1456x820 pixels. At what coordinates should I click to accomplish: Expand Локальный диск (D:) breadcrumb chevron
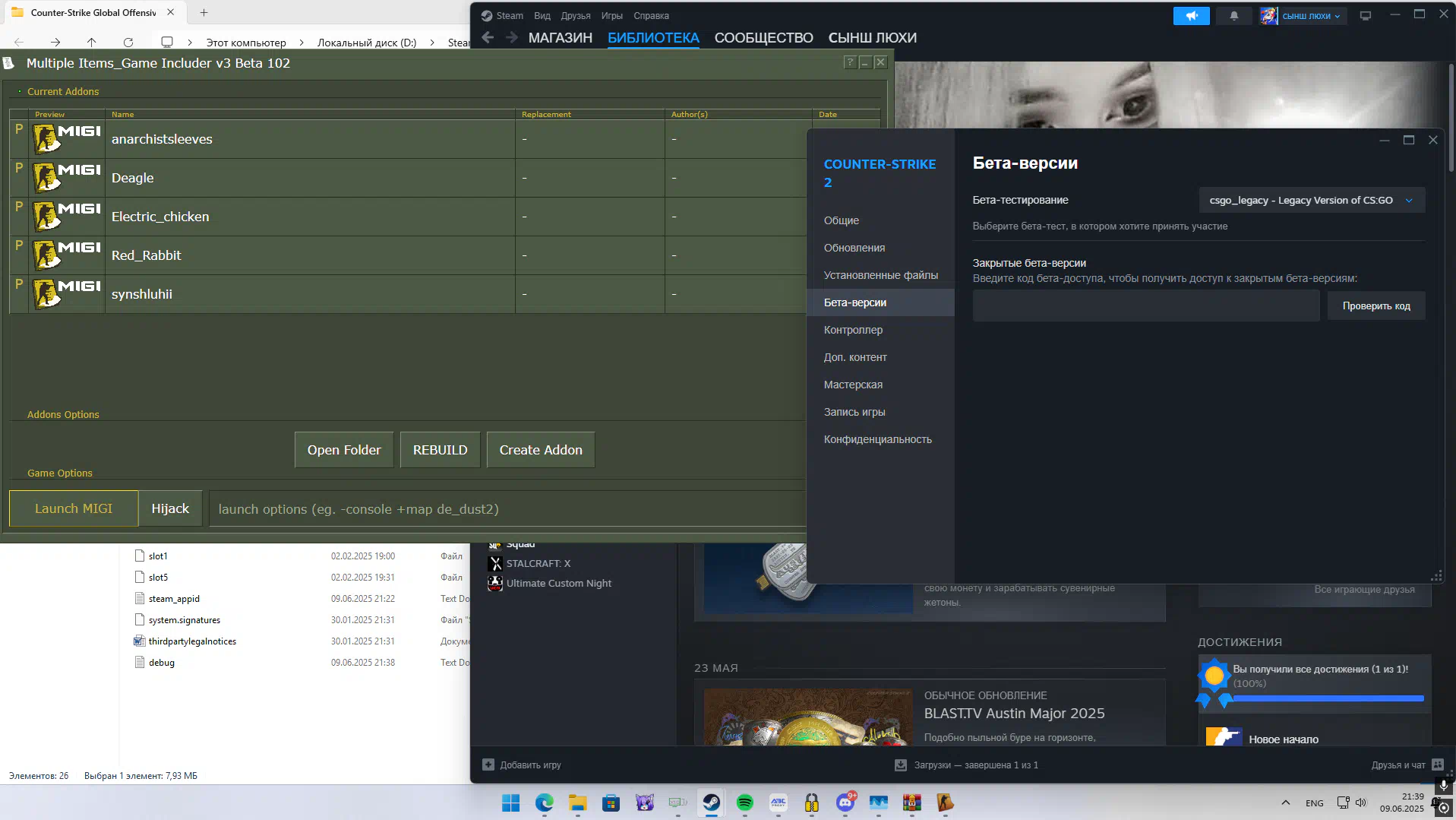pos(432,43)
